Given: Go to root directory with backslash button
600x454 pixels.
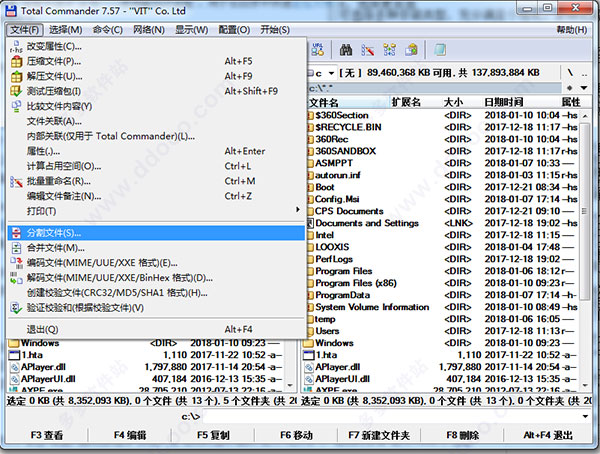Looking at the screenshot, I should coord(571,73).
